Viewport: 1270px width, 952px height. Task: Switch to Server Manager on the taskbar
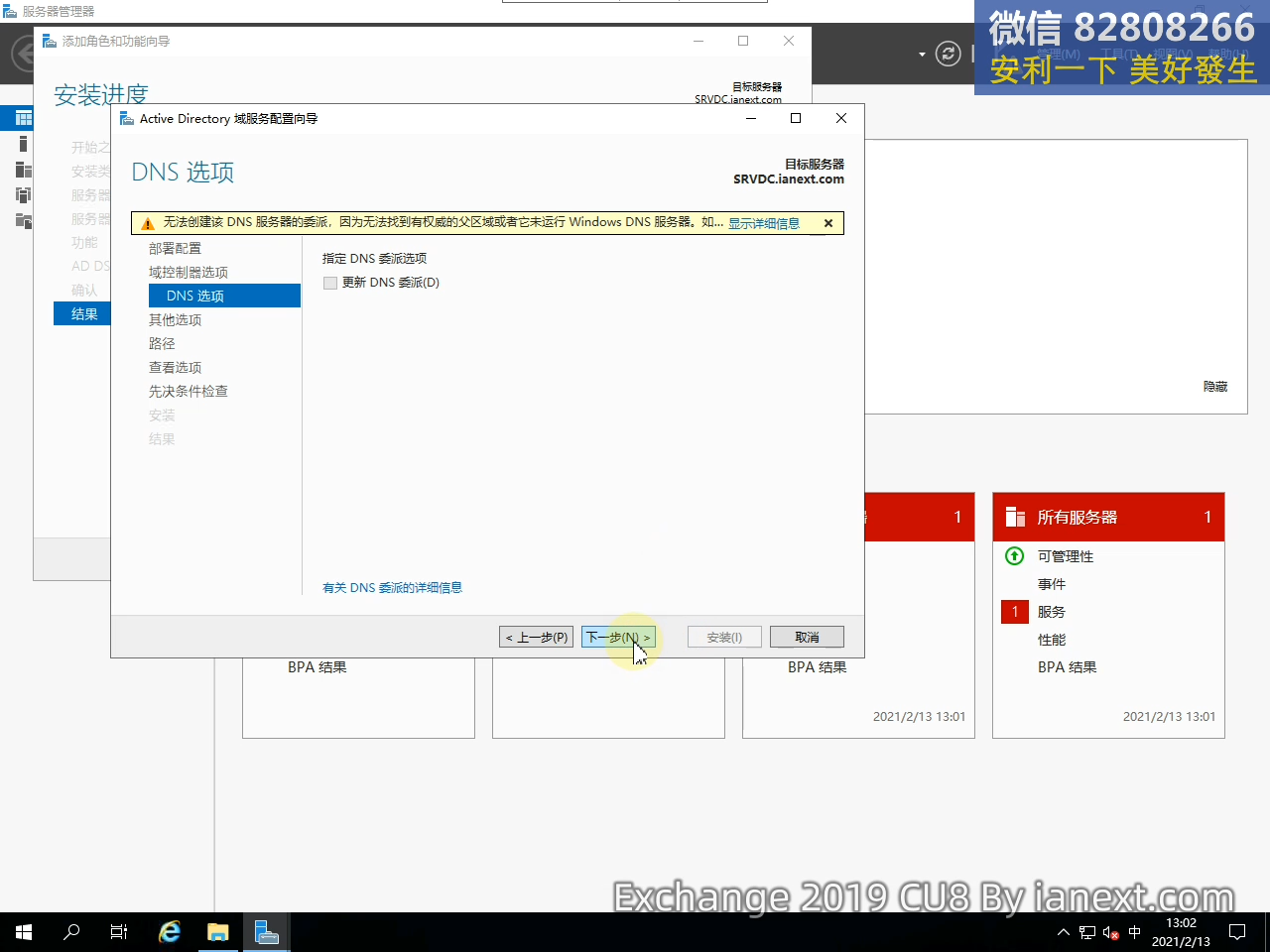pyautogui.click(x=267, y=932)
